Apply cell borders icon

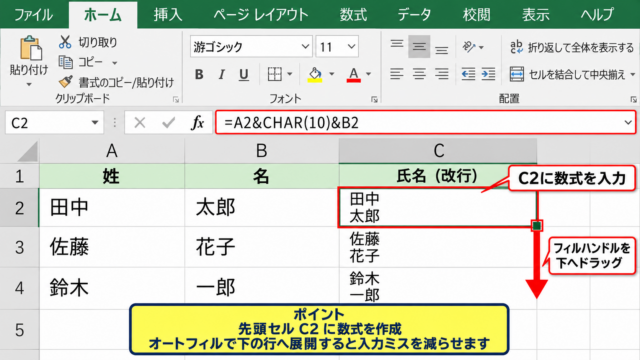pos(275,74)
